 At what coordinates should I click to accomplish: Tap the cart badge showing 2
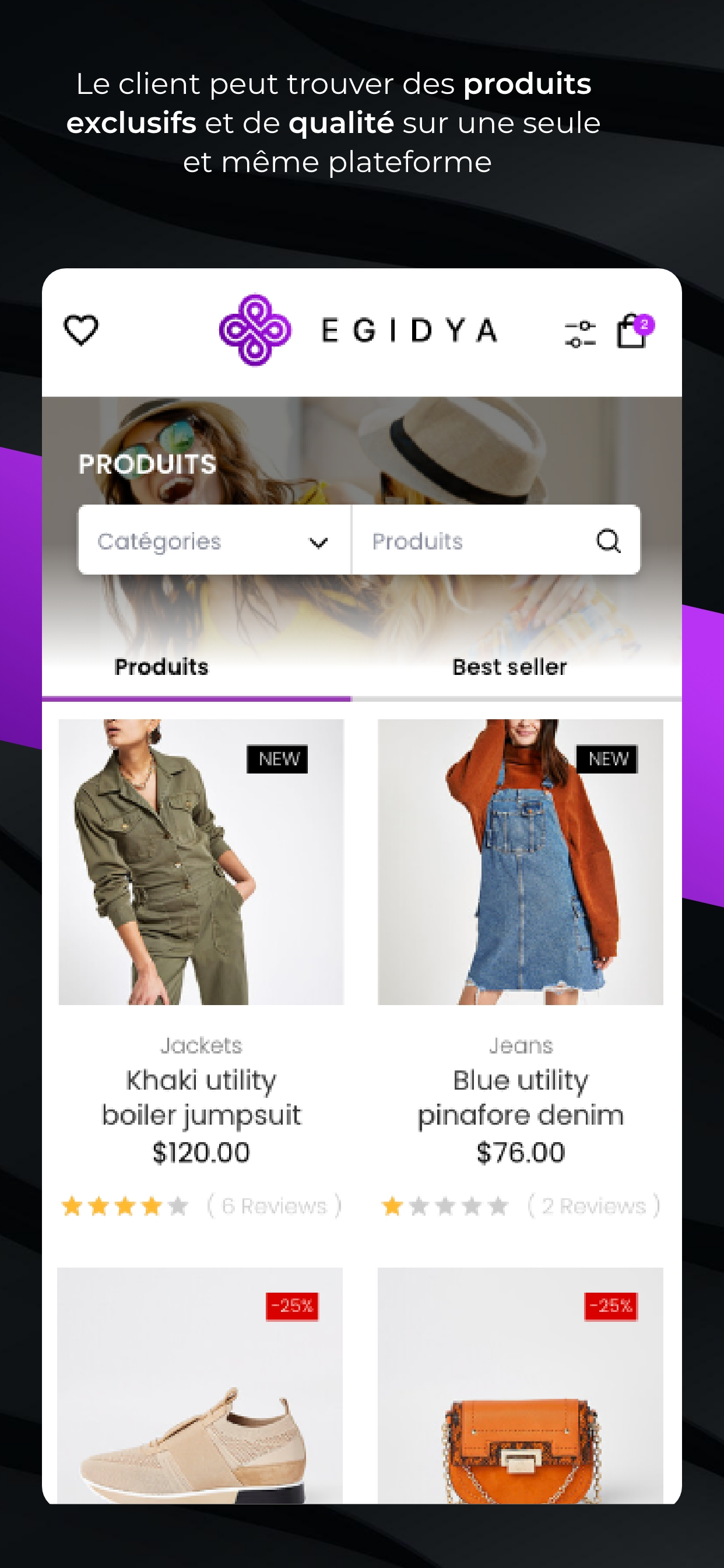pos(644,324)
